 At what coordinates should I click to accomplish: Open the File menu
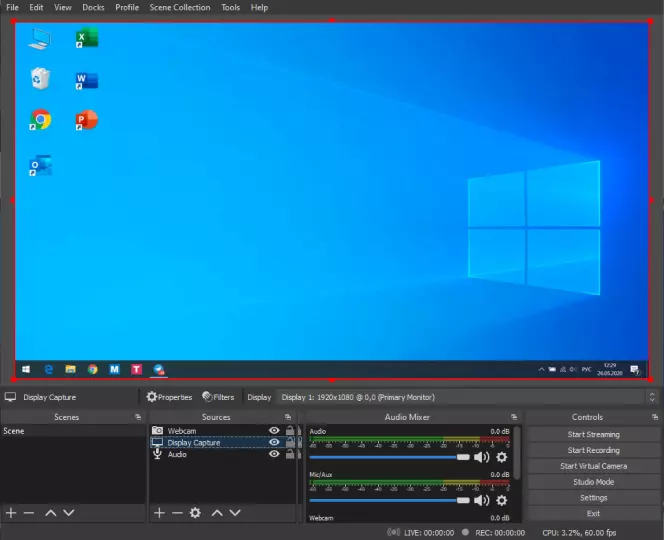point(12,7)
